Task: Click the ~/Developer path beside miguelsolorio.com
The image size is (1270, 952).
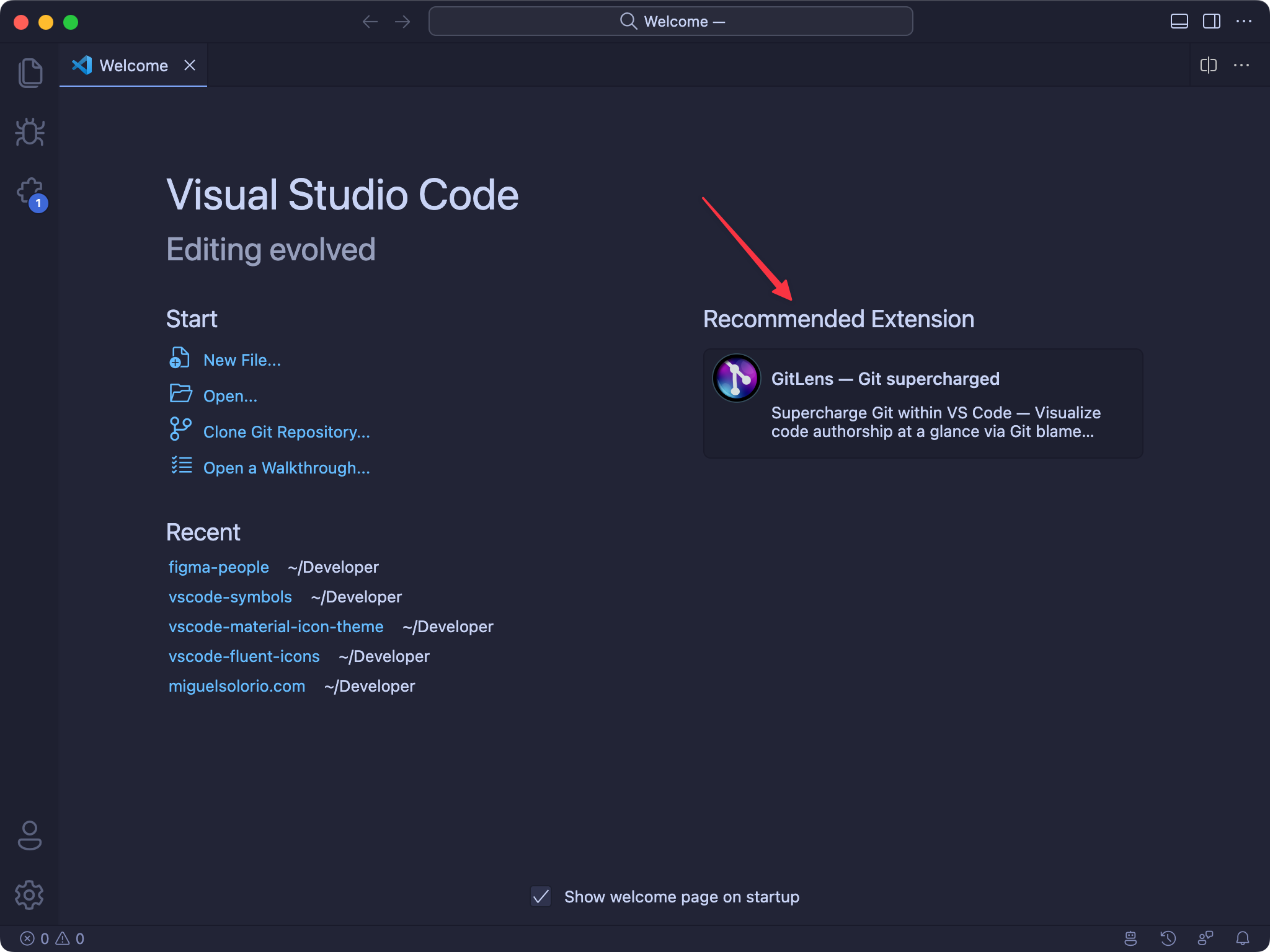Action: pyautogui.click(x=370, y=686)
